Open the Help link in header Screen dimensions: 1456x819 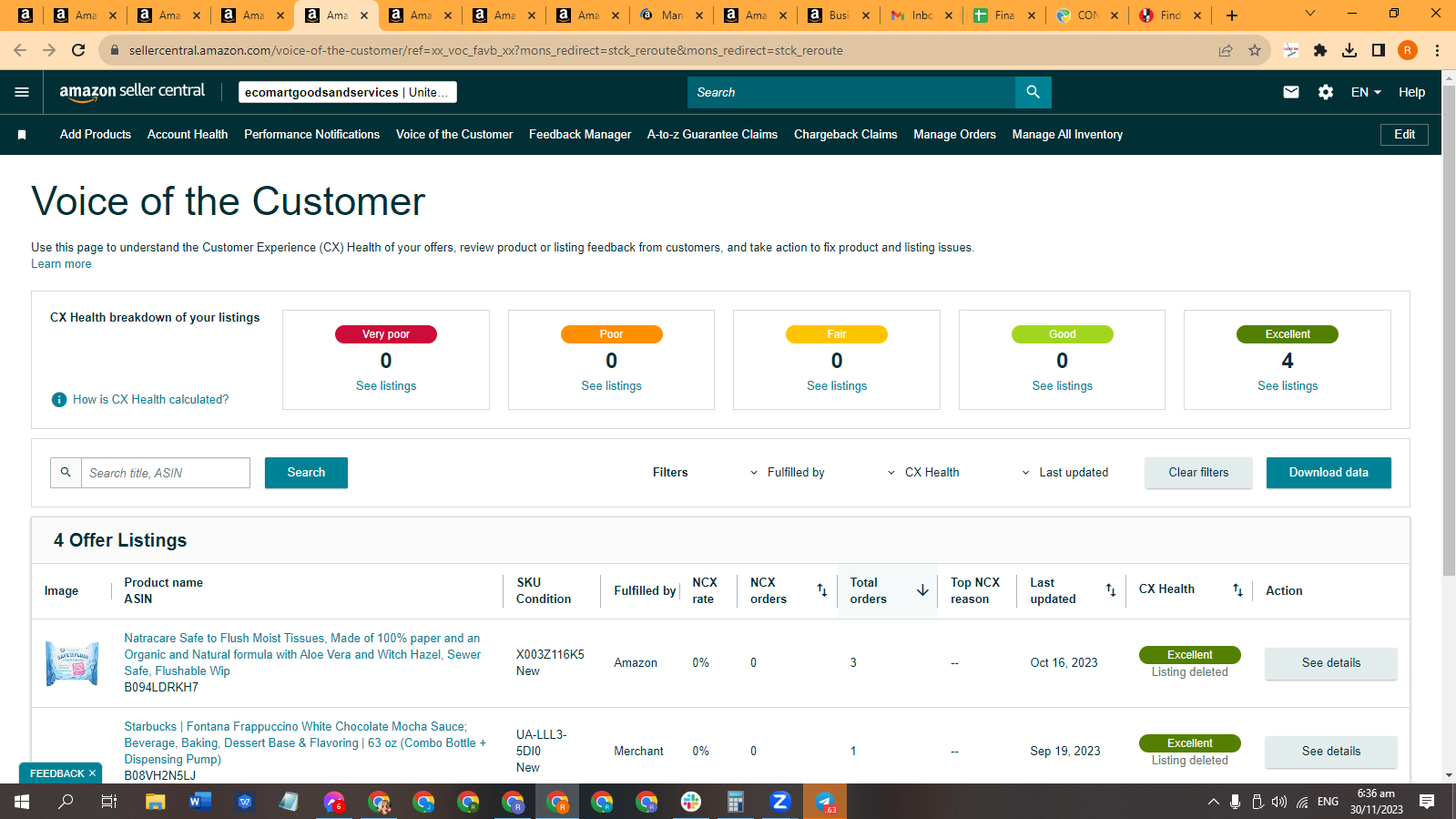click(x=1411, y=92)
